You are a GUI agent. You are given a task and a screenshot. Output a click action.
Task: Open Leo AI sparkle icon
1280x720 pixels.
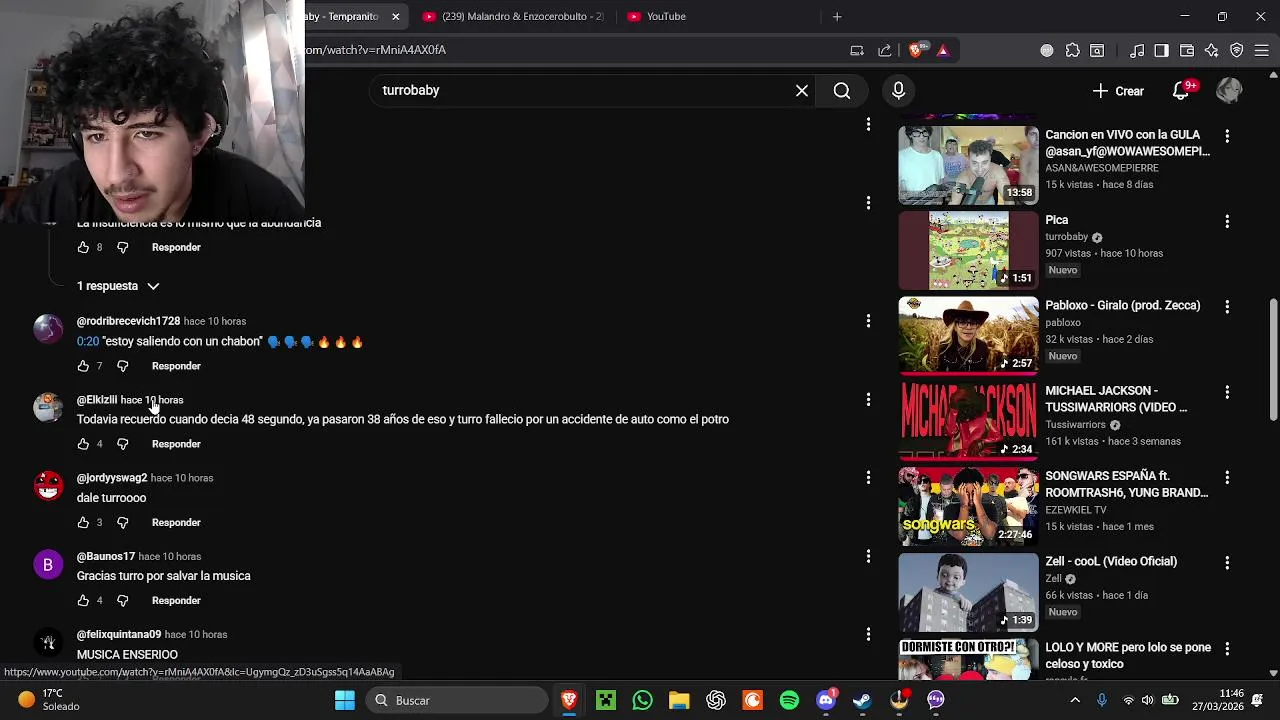coord(1211,50)
